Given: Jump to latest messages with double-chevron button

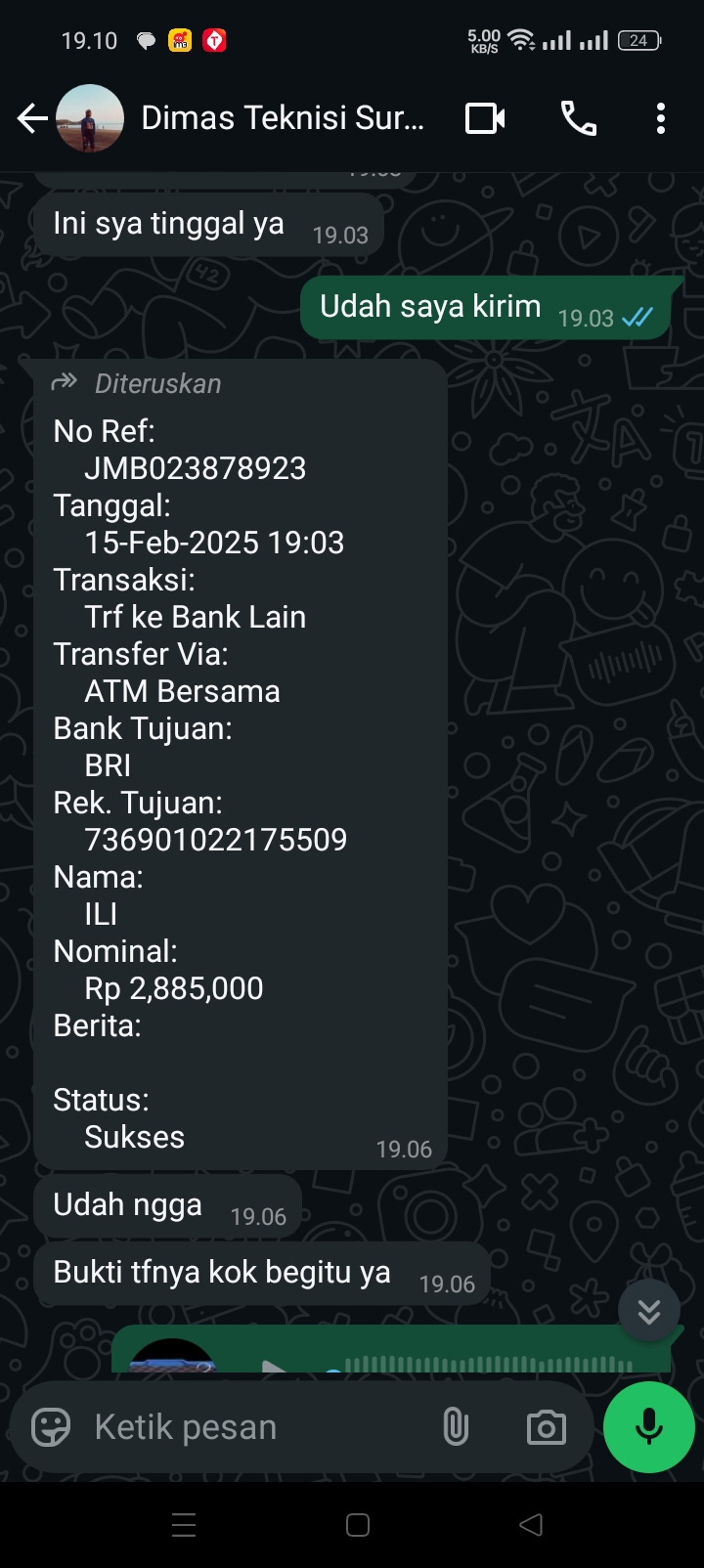Looking at the screenshot, I should [x=649, y=1311].
